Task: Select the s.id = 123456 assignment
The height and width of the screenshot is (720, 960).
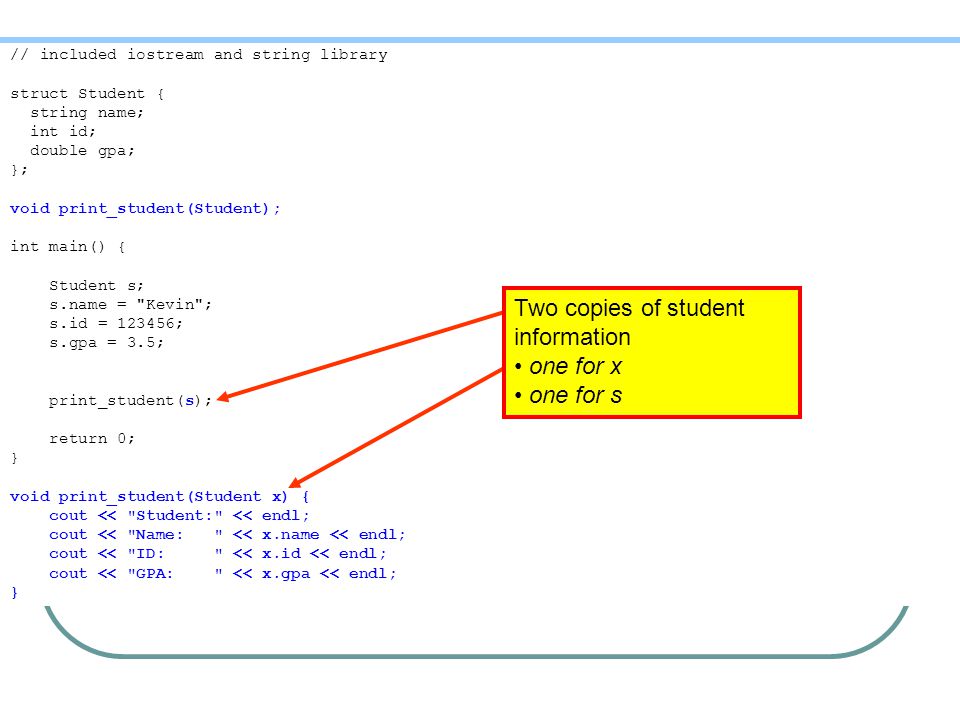Action: [x=116, y=323]
